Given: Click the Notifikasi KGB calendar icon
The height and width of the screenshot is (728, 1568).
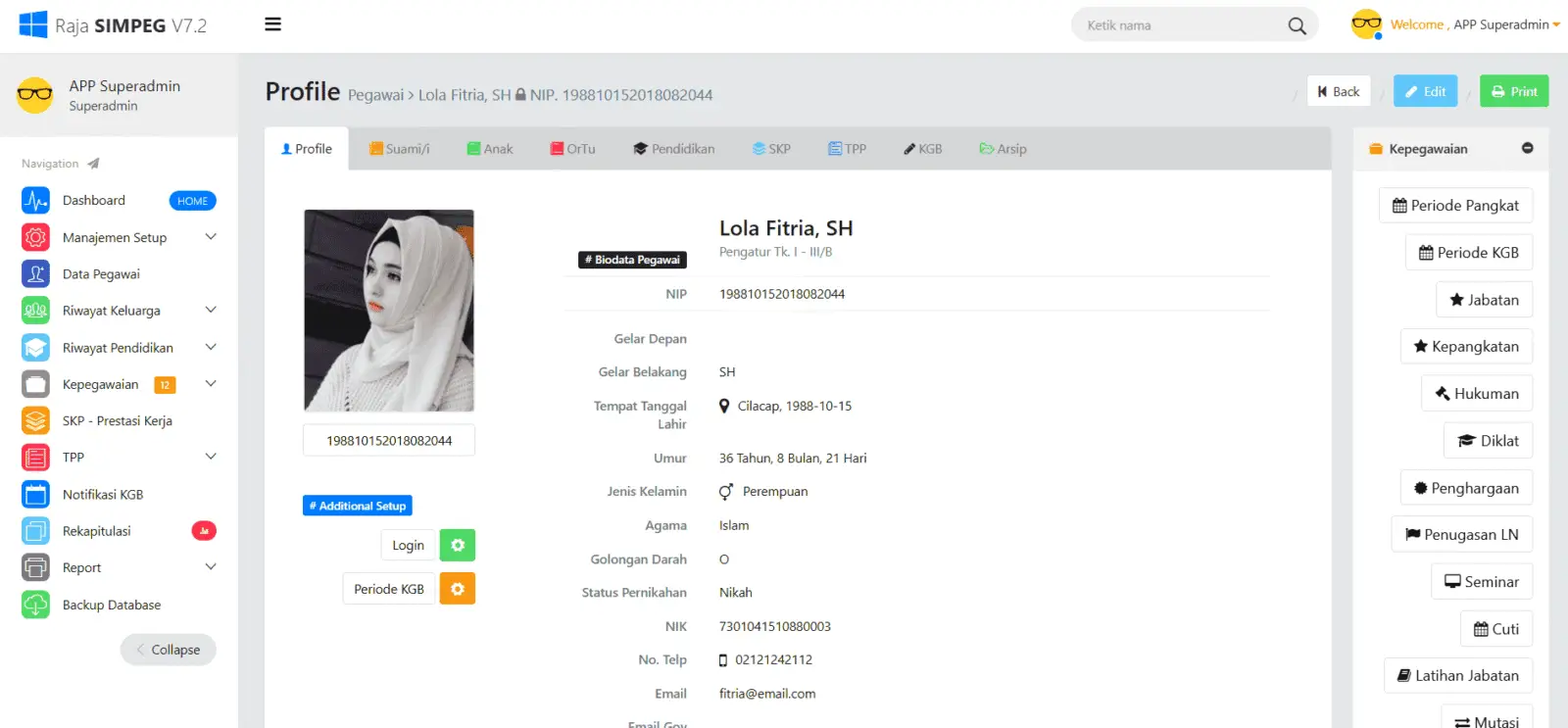Looking at the screenshot, I should (36, 495).
